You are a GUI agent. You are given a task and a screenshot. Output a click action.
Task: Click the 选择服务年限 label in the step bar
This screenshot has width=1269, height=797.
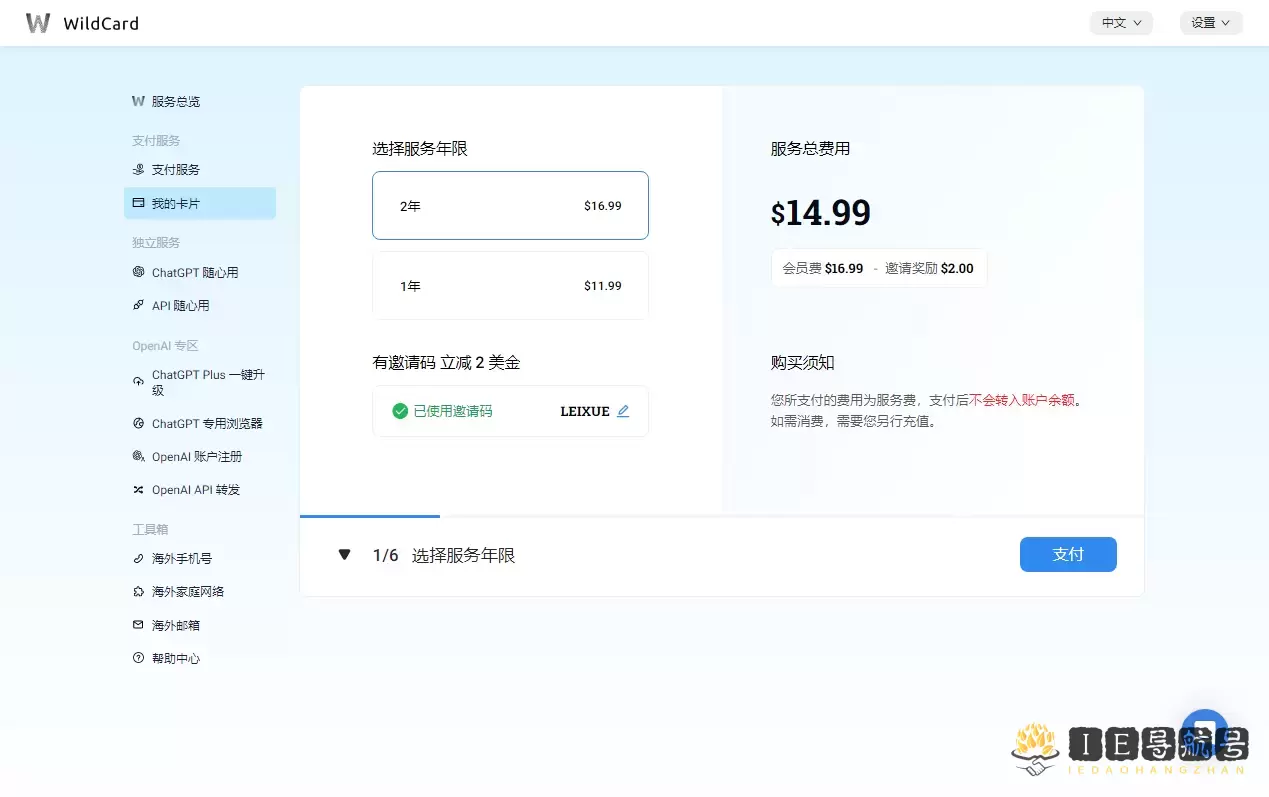tap(464, 555)
